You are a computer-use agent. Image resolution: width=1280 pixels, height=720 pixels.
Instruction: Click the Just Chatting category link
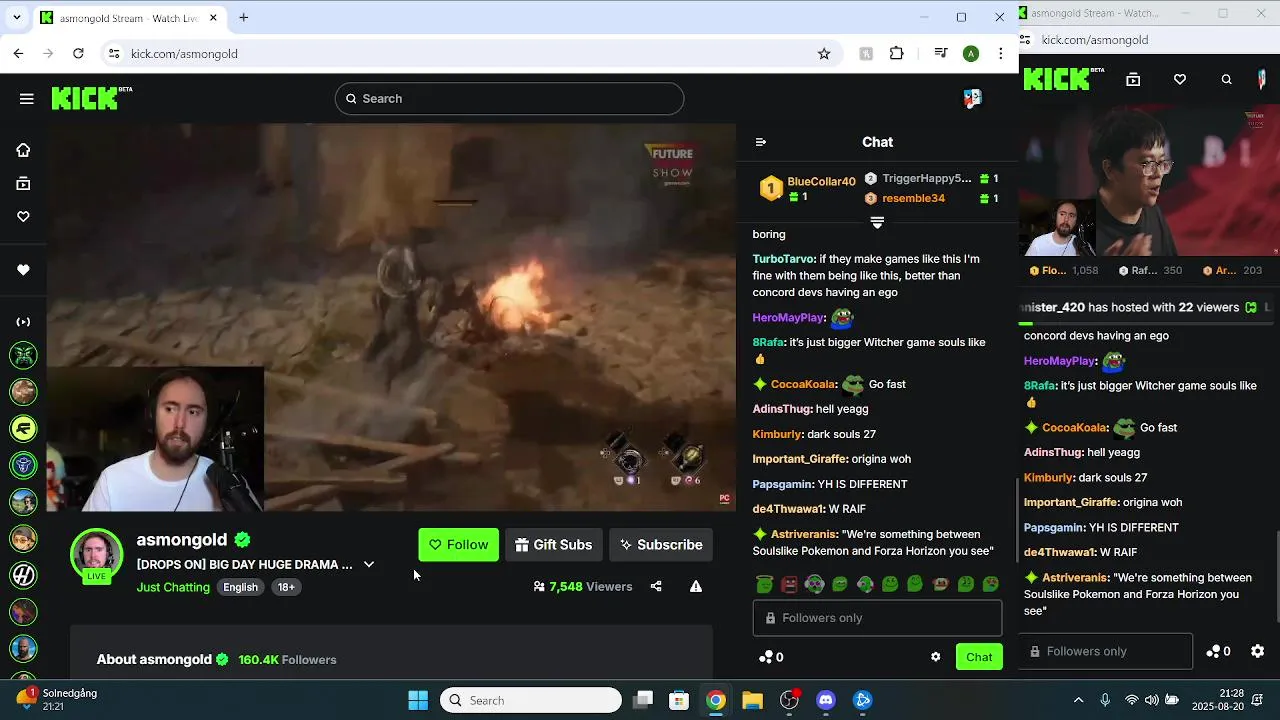click(173, 587)
